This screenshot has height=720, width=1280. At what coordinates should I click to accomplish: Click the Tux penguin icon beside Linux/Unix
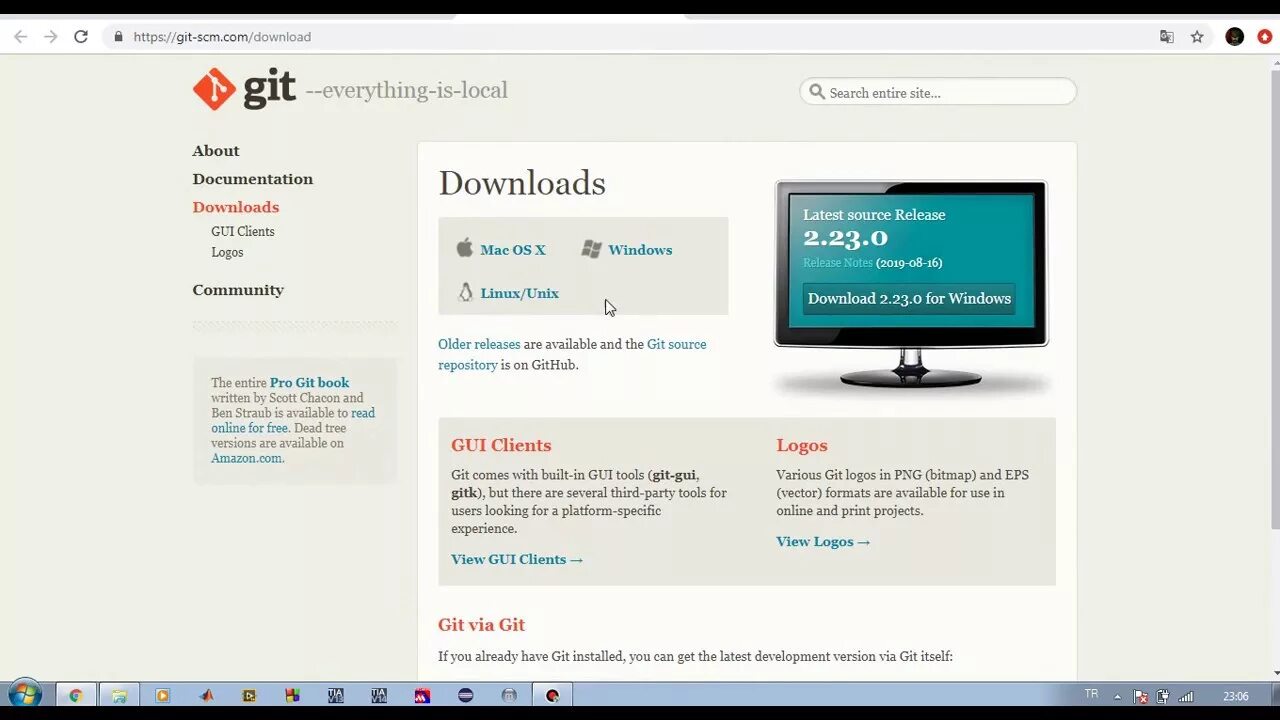tap(465, 292)
